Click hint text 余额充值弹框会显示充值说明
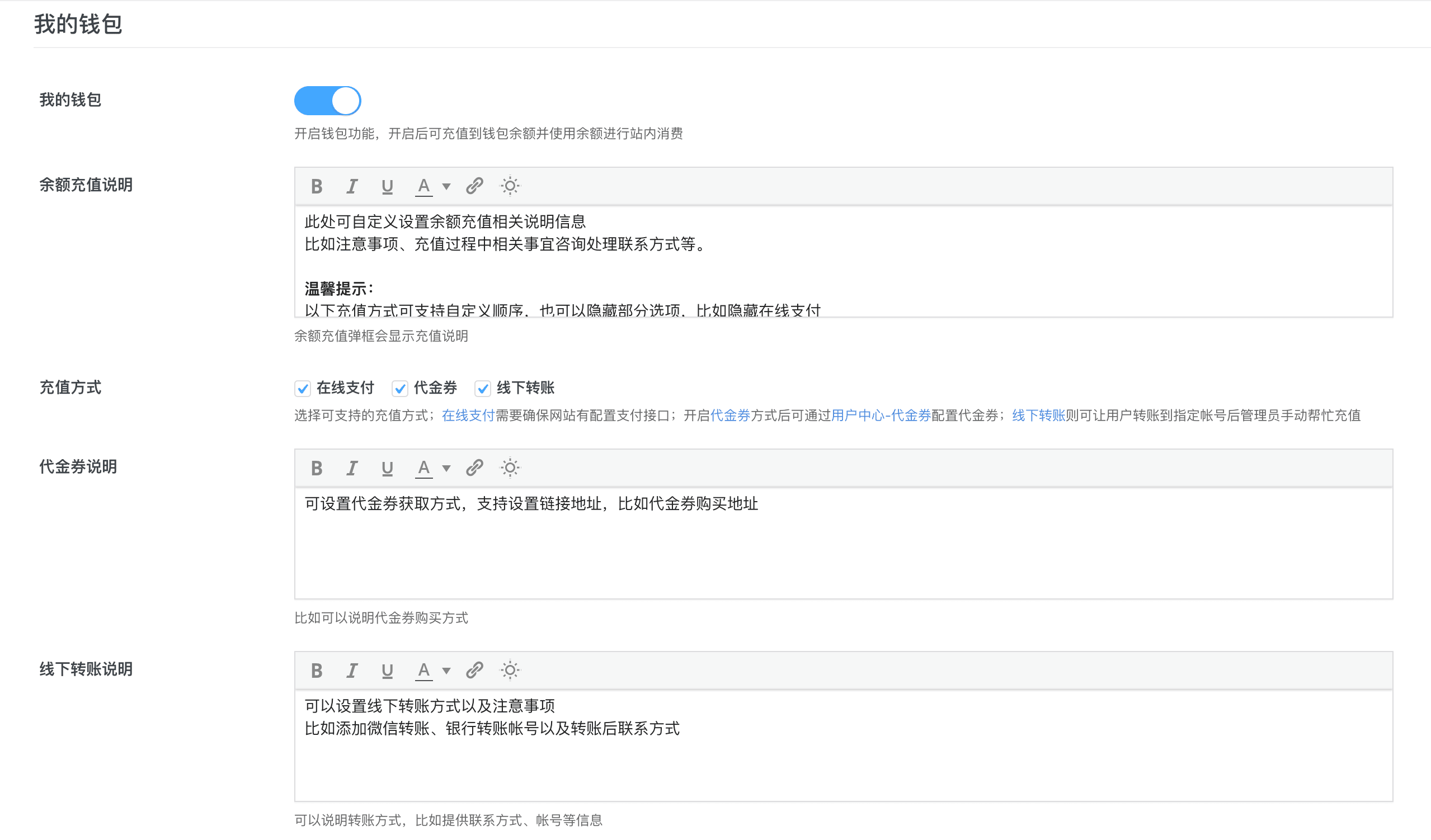Screen dimensions: 1431x840 point(381,337)
